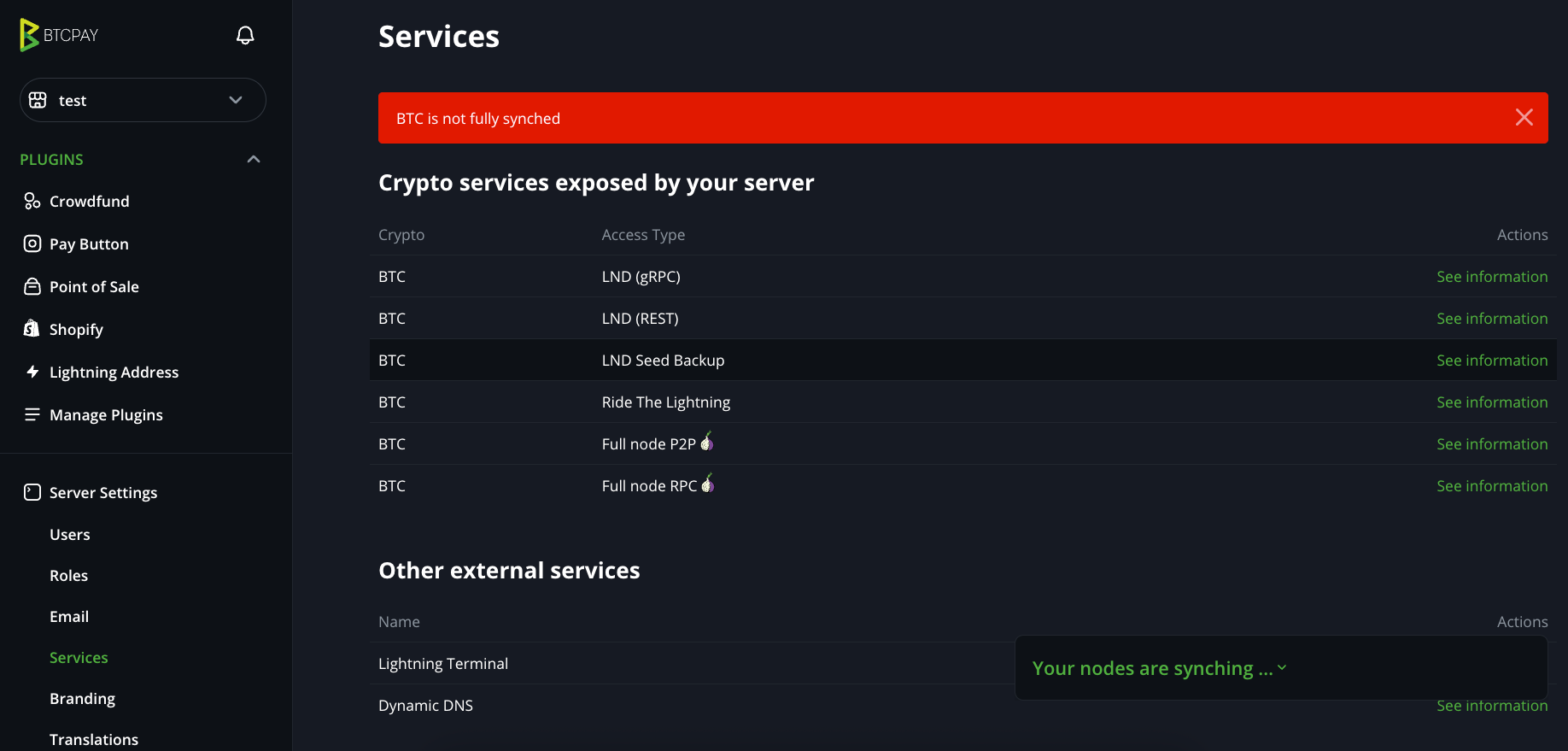Screen dimensions: 1568x751
Task: Open the test store selector dropdown
Action: tap(143, 100)
